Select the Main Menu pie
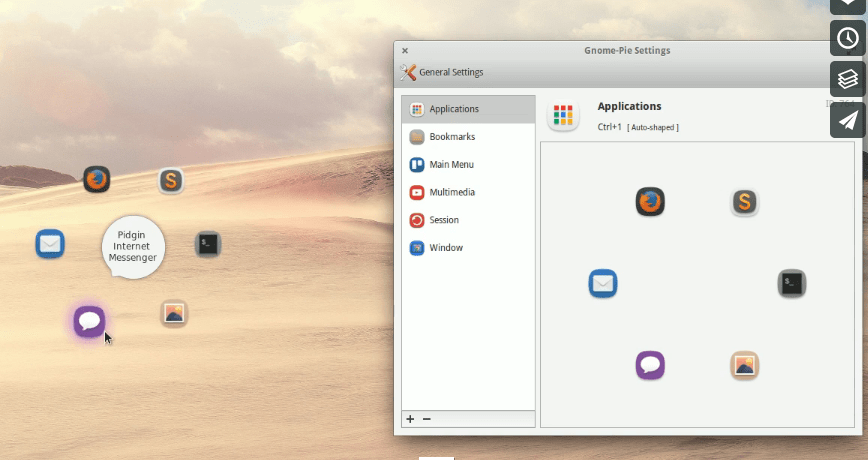The image size is (868, 460). [x=468, y=164]
